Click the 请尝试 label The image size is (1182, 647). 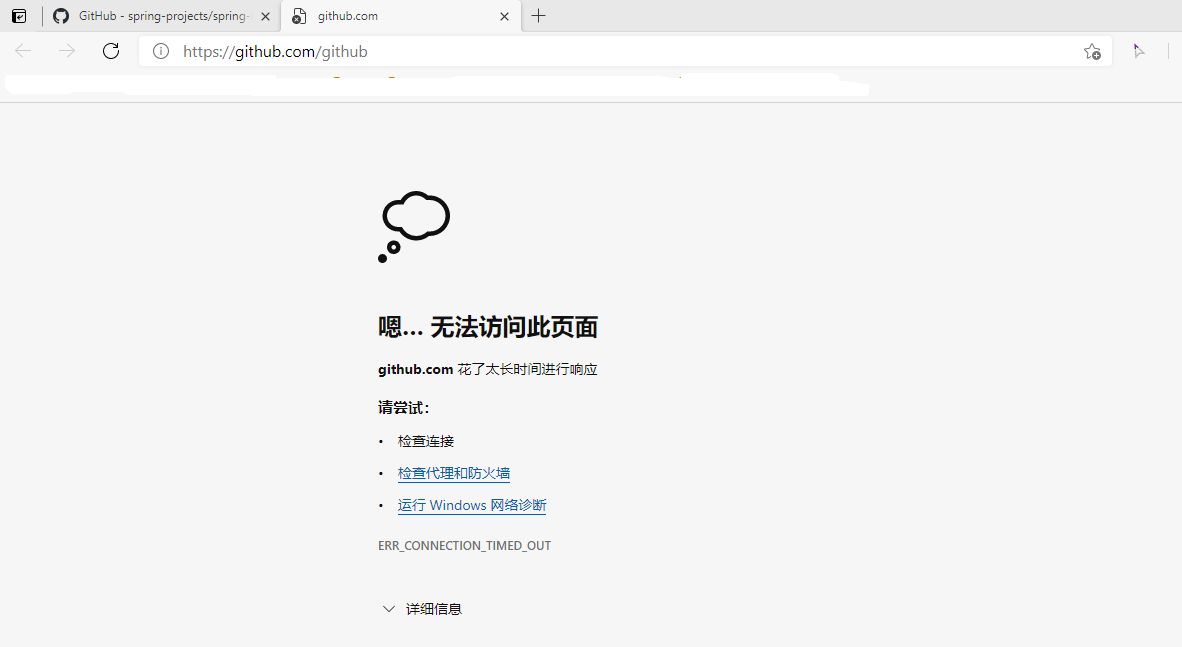click(404, 408)
